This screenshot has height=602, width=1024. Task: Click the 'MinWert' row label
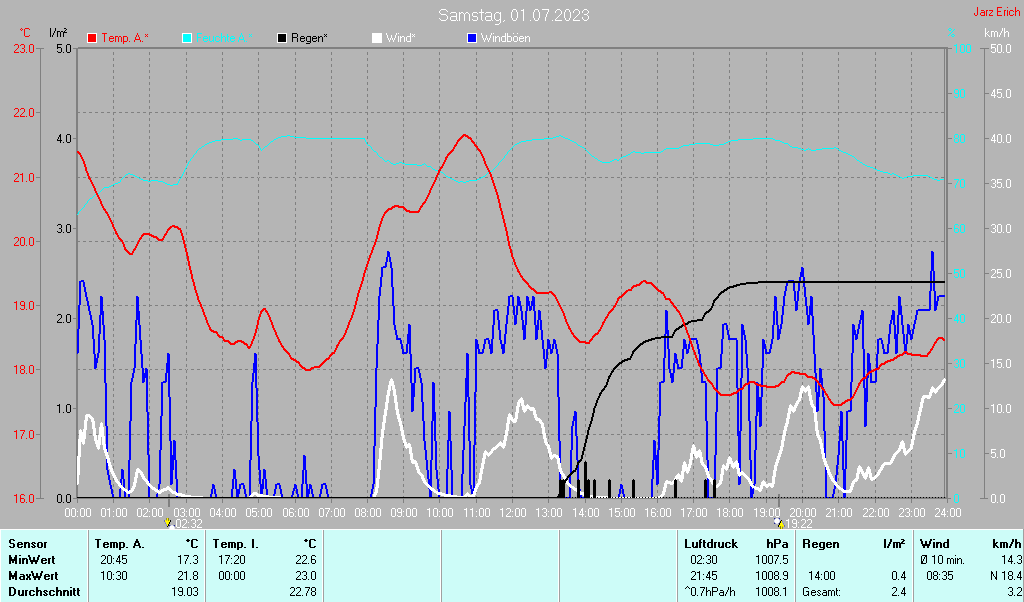(31, 560)
